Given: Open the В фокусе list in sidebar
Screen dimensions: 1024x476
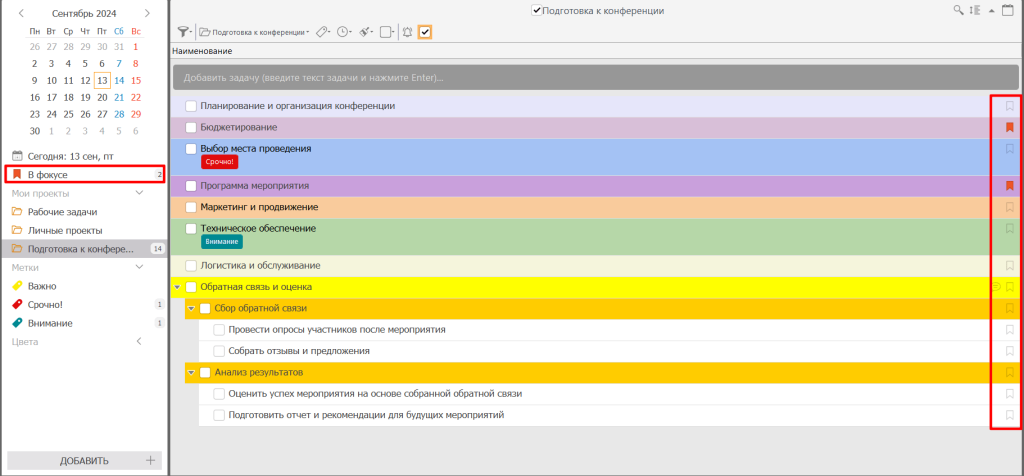Looking at the screenshot, I should pos(48,175).
